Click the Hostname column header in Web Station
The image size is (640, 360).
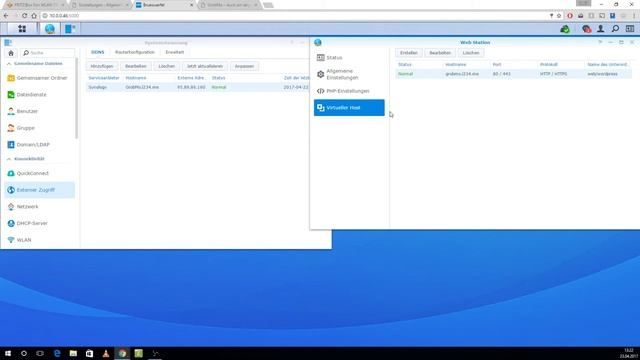(456, 64)
